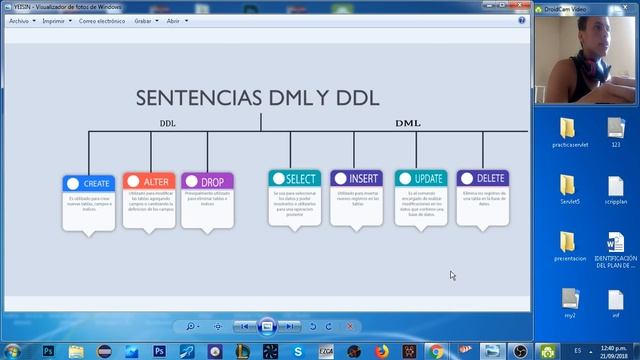Viewport: 640px width, 360px height.
Task: Open first Photoshop icon in taskbar
Action: point(48,351)
